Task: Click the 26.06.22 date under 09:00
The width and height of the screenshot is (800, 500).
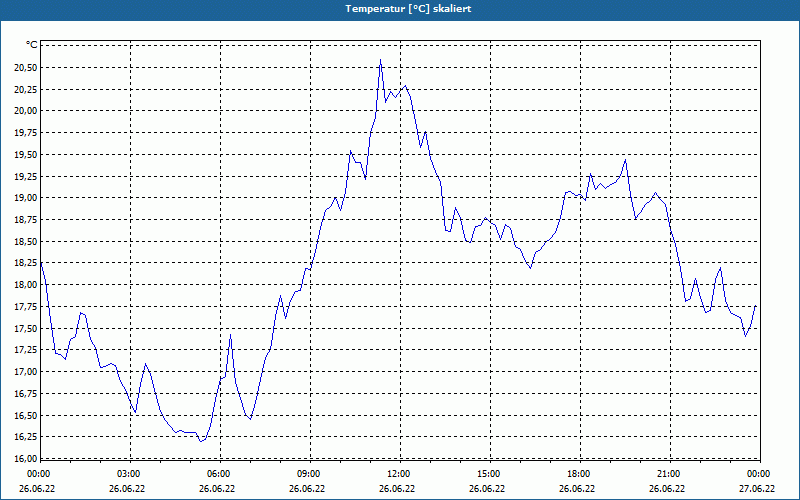Action: pos(307,488)
